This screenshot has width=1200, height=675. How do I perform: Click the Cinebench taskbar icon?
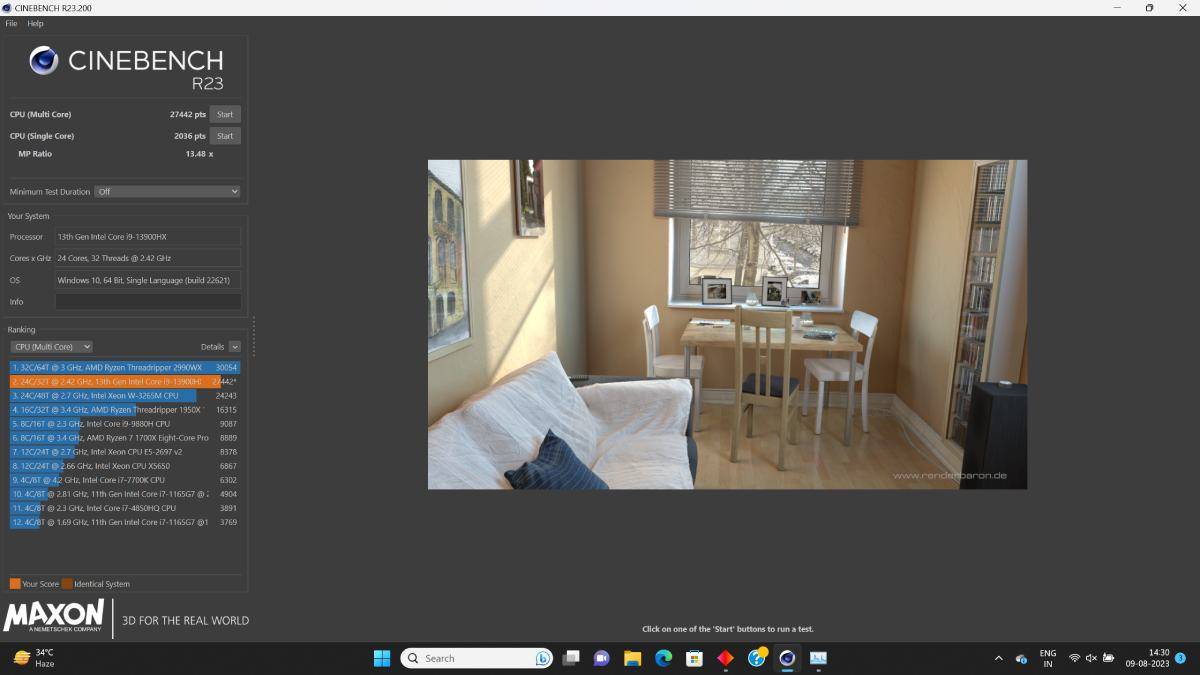[787, 658]
